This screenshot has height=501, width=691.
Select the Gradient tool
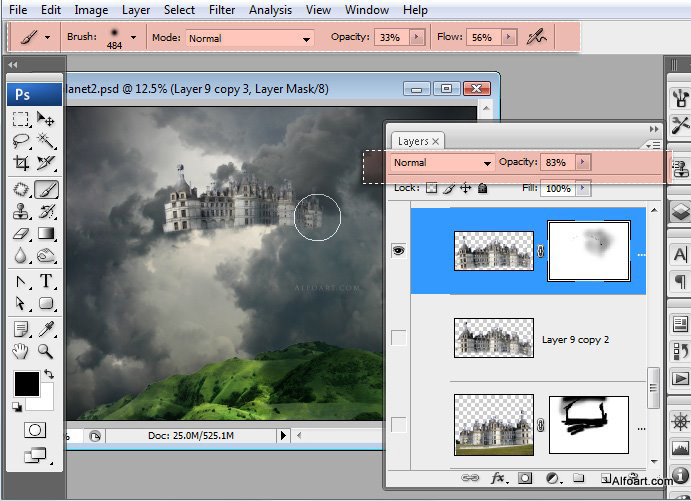pos(46,233)
